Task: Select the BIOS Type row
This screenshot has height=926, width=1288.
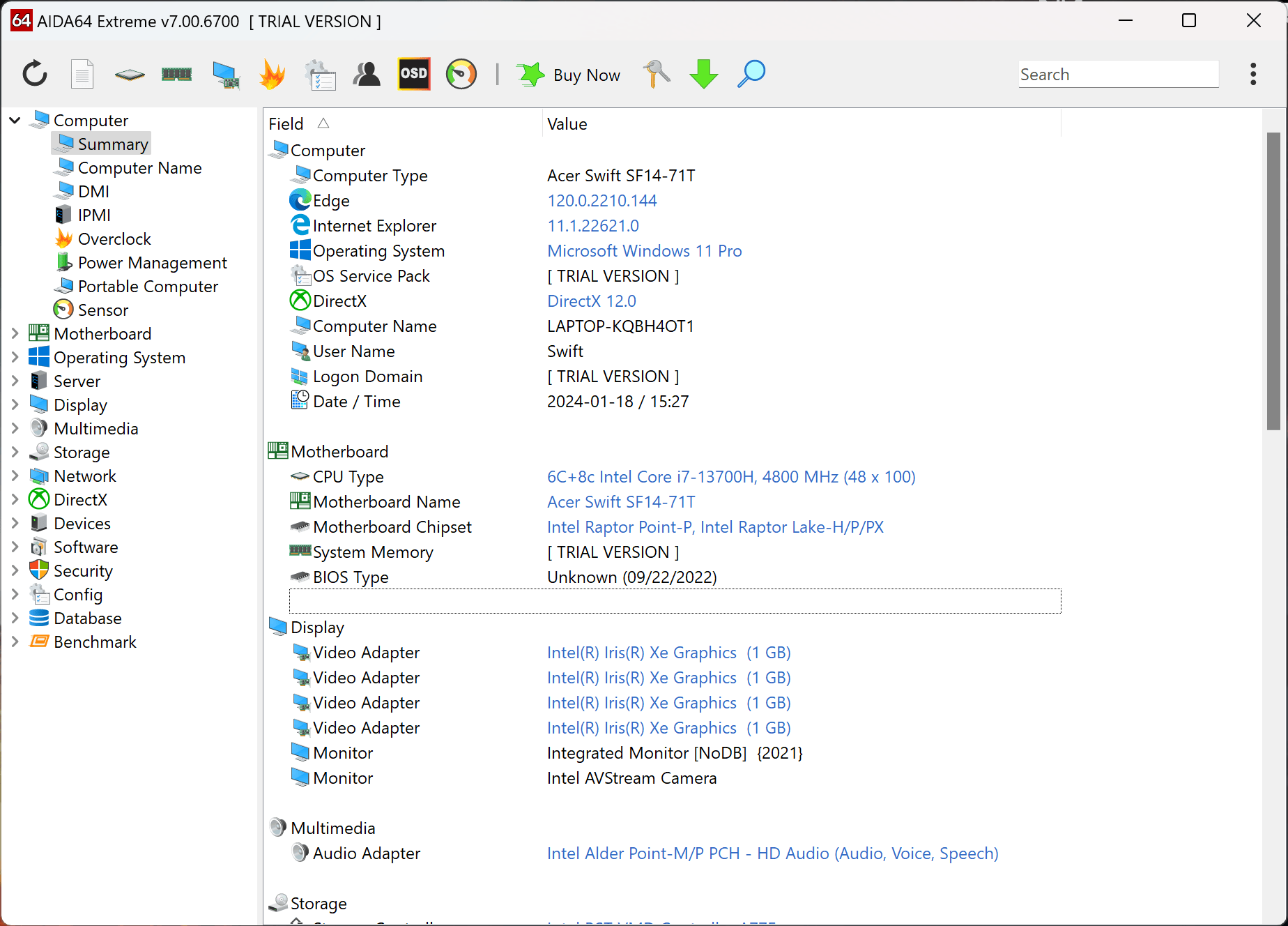Action: [675, 577]
